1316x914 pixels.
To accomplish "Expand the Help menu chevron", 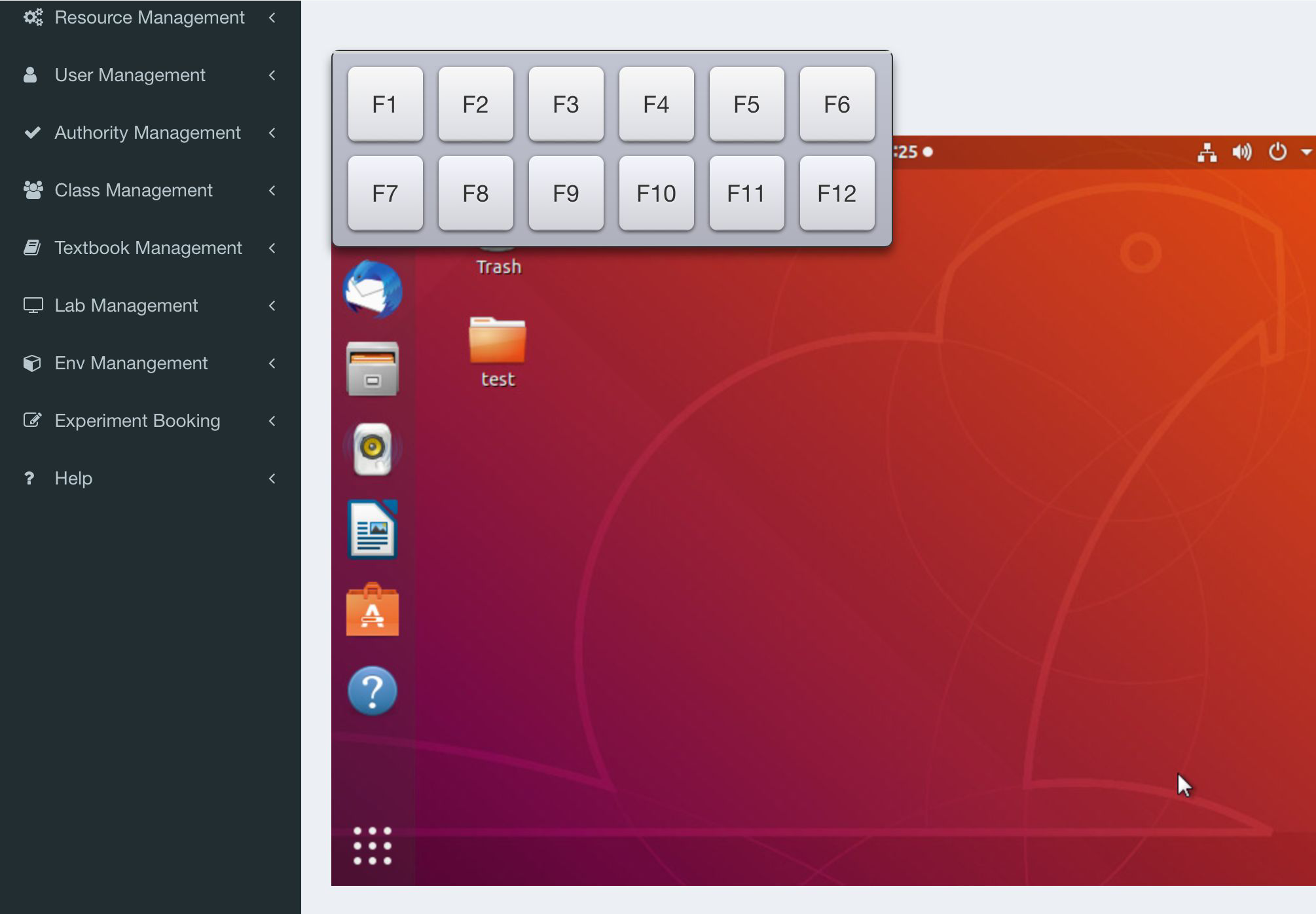I will 272,479.
